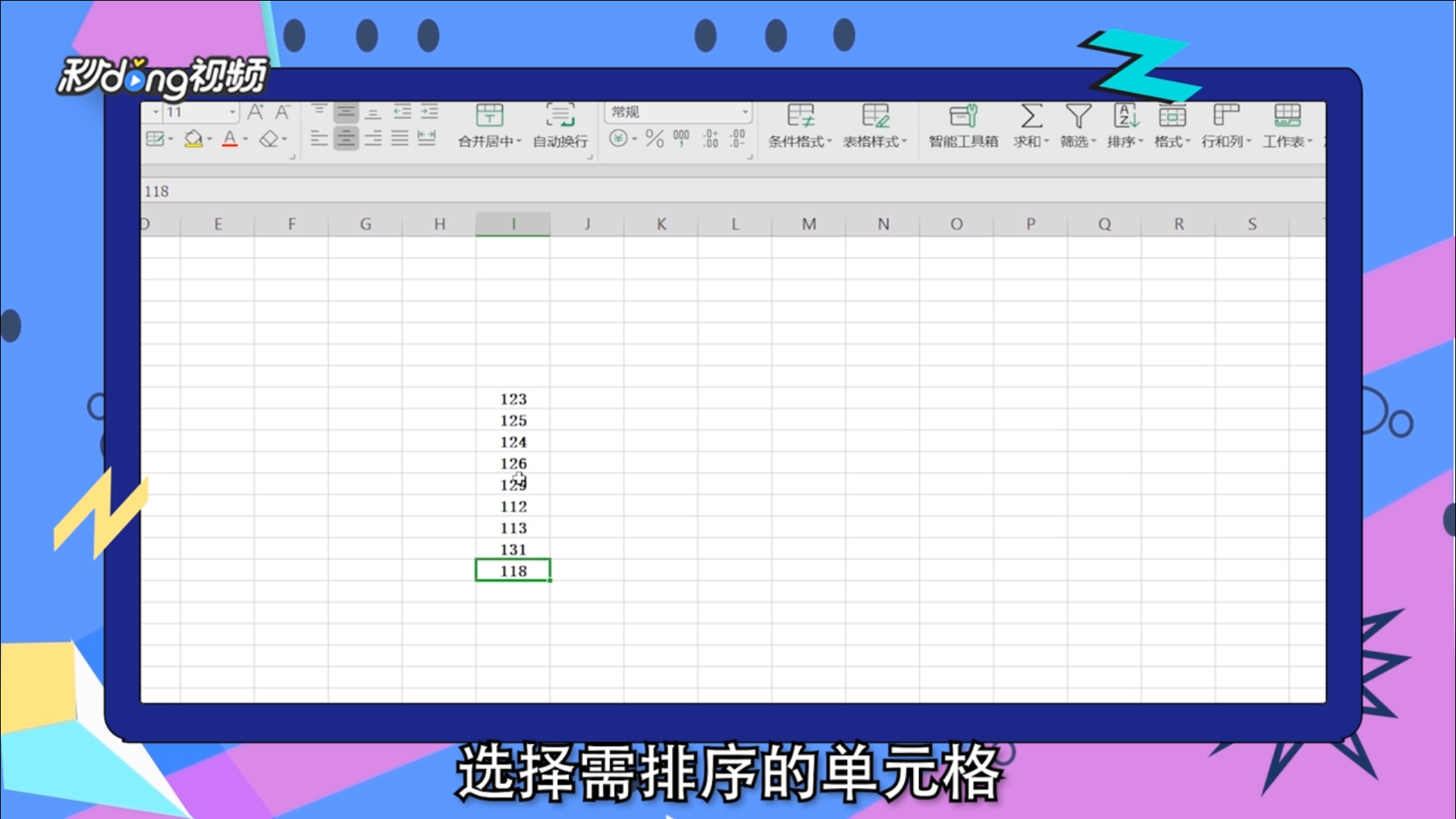Open the number format (常规) dropdown

pyautogui.click(x=745, y=111)
